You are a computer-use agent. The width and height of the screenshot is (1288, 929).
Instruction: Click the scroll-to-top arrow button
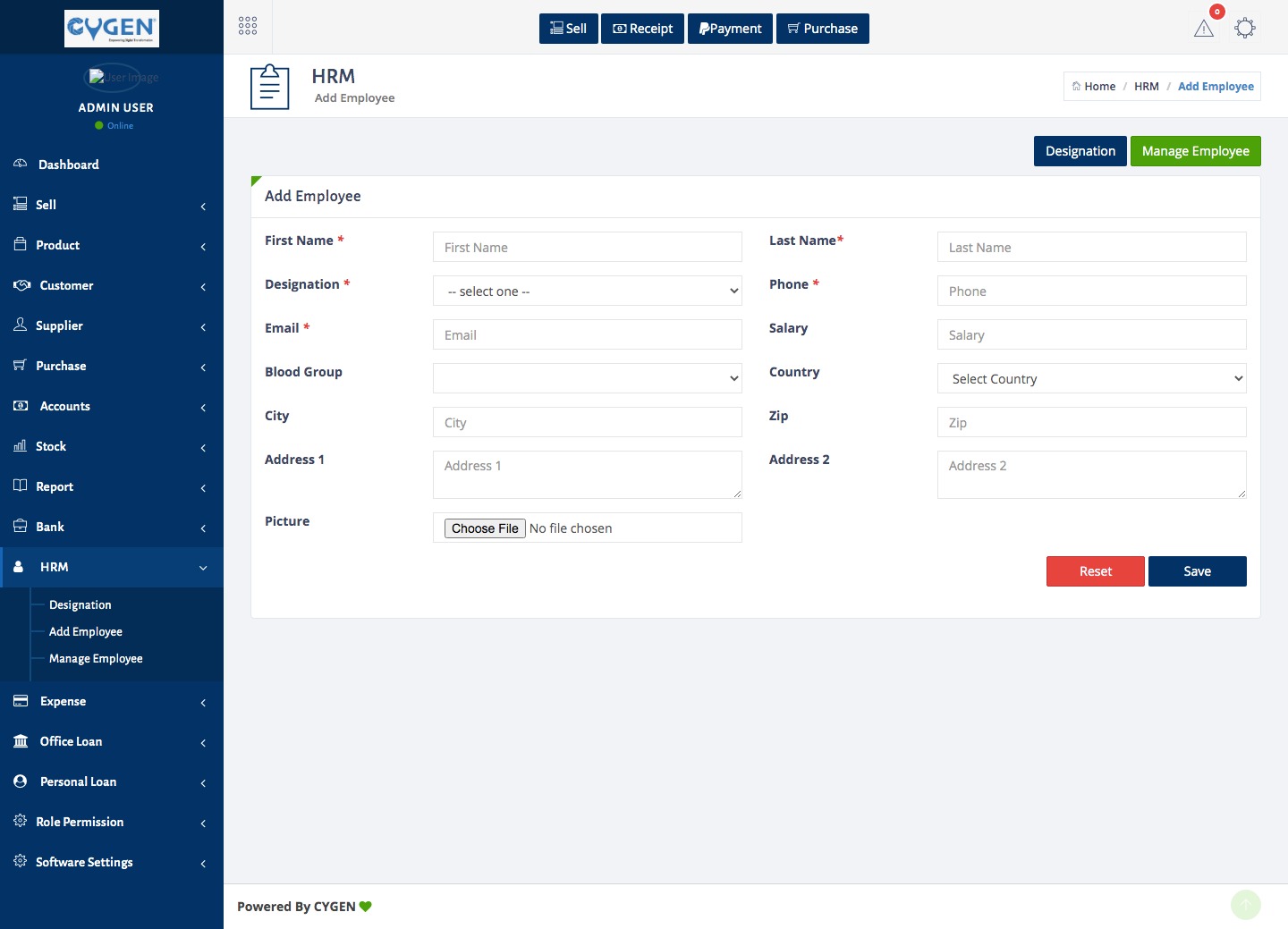pyautogui.click(x=1245, y=905)
